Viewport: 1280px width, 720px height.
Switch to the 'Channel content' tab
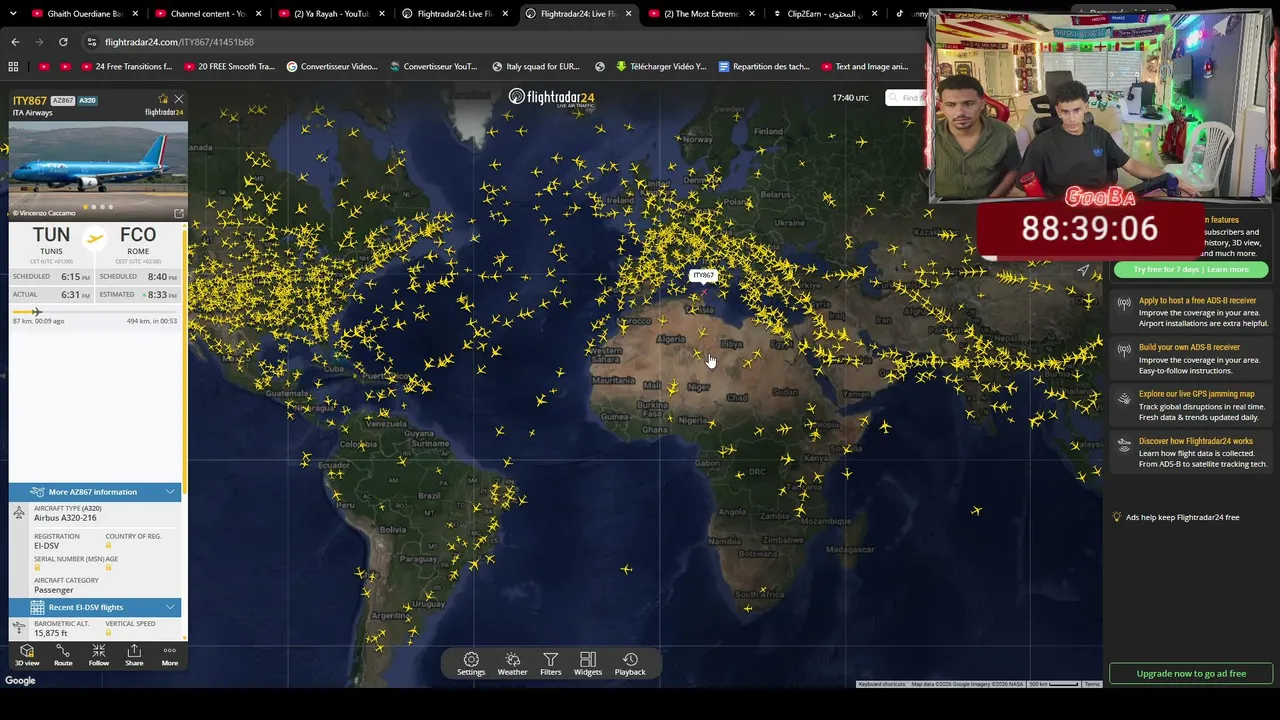click(x=210, y=14)
